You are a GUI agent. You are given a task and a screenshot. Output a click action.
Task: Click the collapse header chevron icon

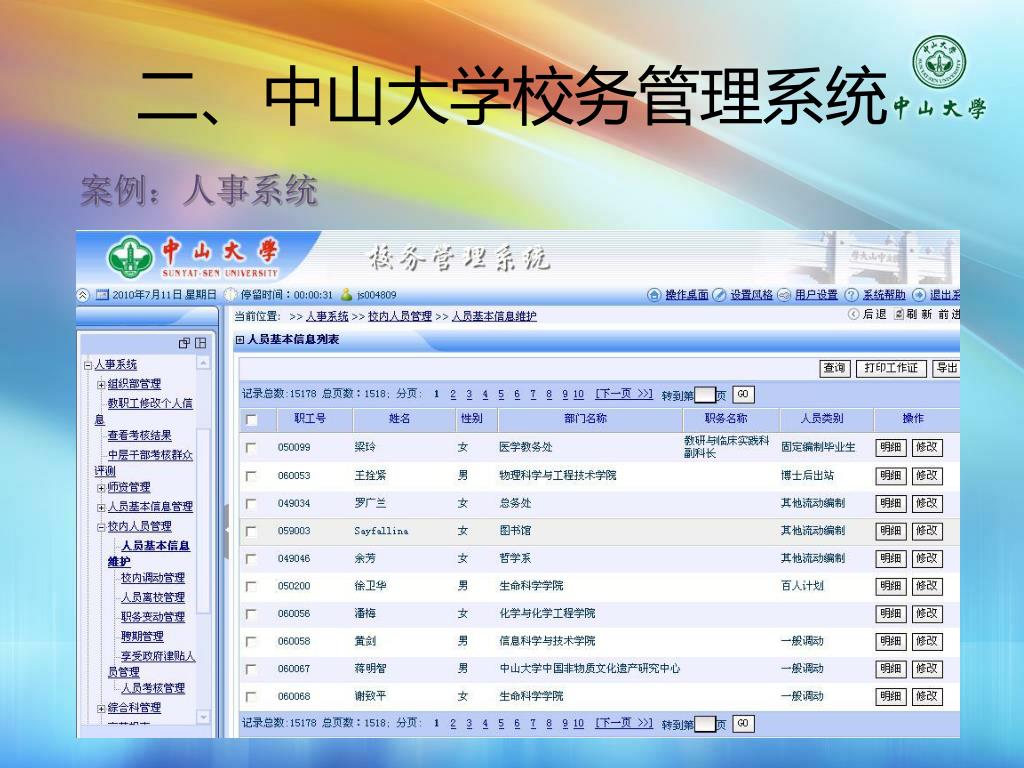(83, 295)
